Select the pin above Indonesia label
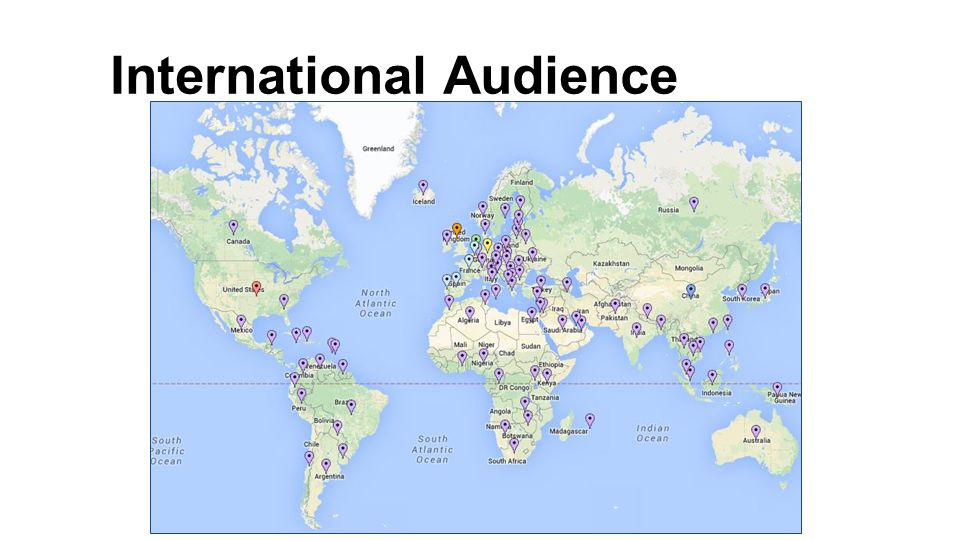Image resolution: width=960 pixels, height=540 pixels. [x=712, y=376]
